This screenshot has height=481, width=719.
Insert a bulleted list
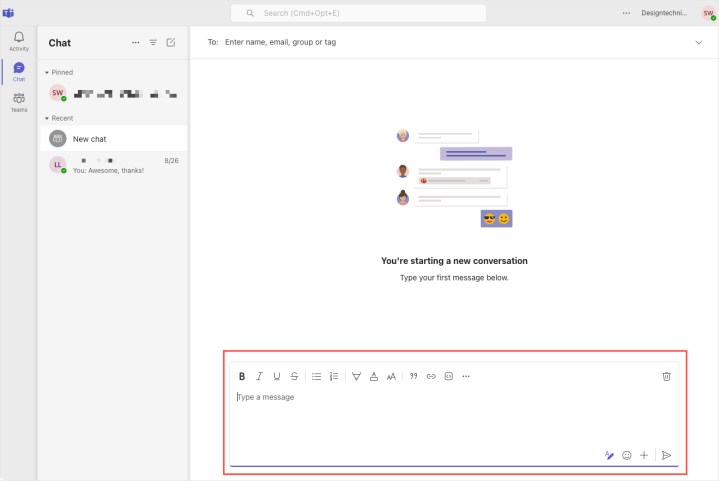[316, 376]
